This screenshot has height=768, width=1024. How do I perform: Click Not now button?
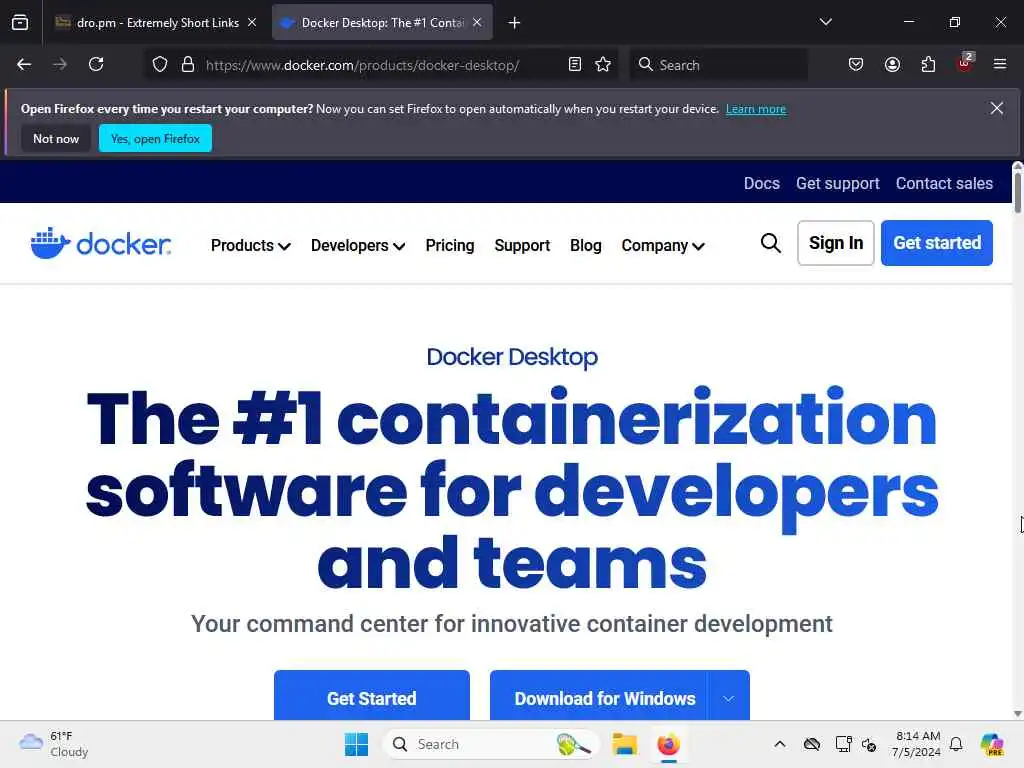[x=56, y=138]
